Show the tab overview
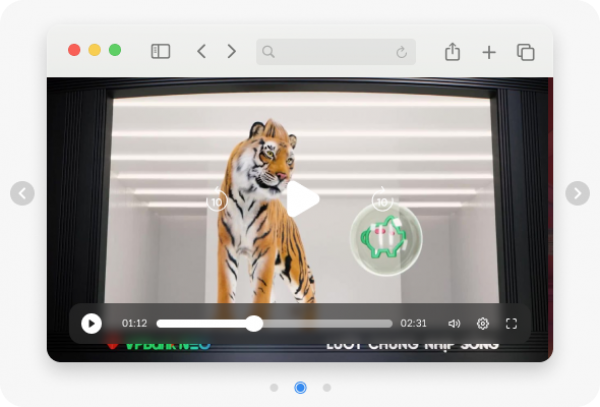The width and height of the screenshot is (600, 407). 525,52
